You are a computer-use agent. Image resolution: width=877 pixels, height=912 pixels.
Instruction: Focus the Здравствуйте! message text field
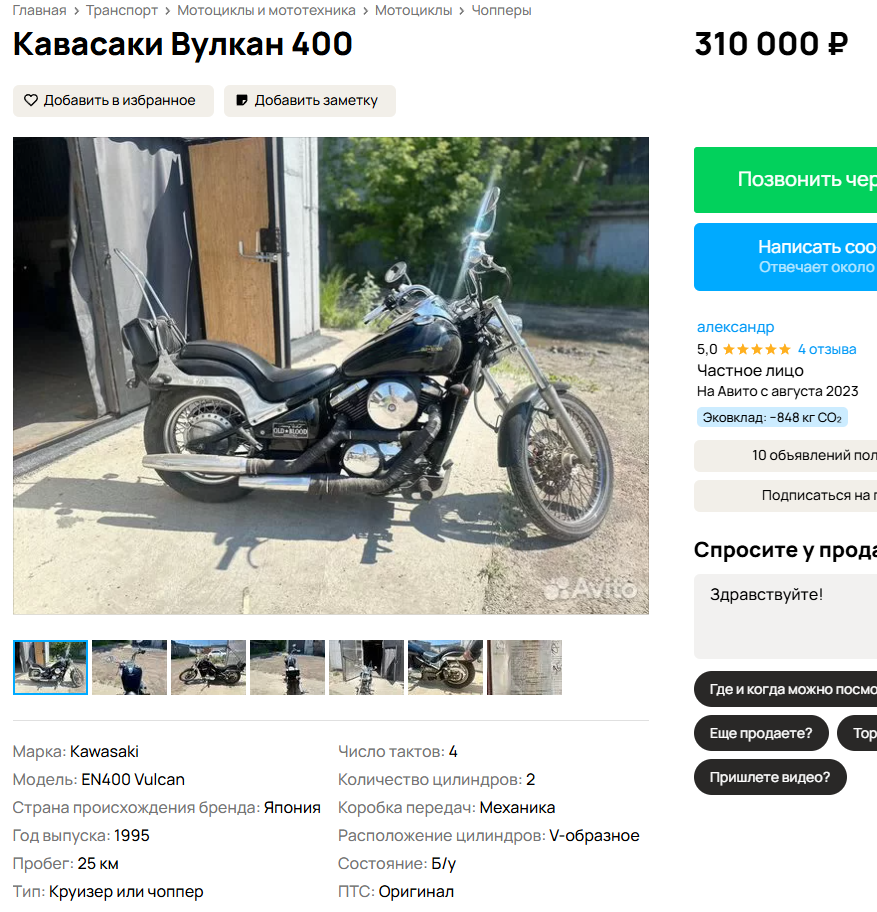point(785,617)
